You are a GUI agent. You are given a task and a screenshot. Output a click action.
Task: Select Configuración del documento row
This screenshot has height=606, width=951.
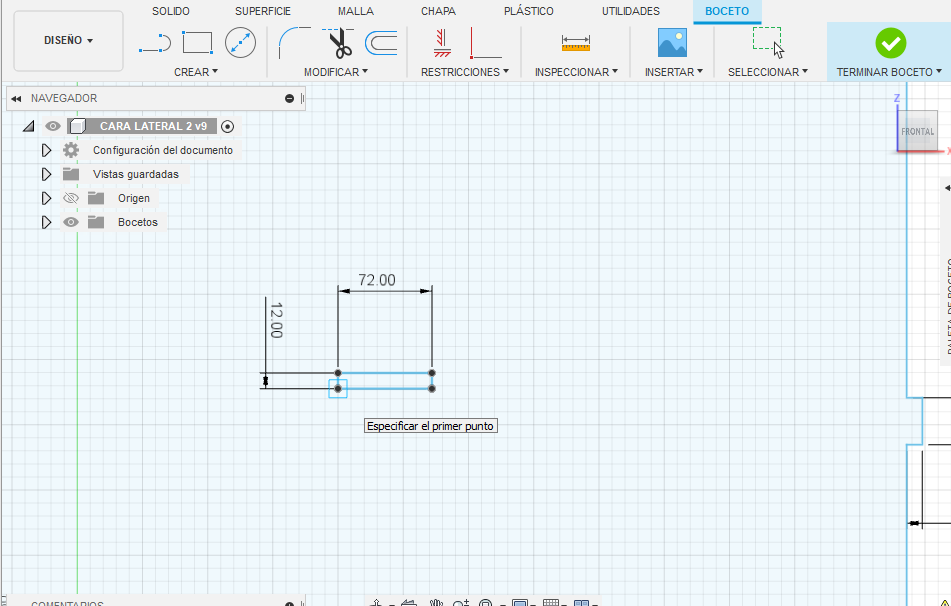click(163, 150)
